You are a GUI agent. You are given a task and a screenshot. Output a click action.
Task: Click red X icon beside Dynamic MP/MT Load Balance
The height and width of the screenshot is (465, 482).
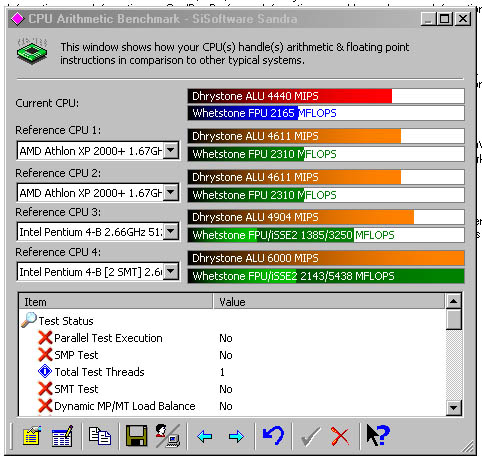click(45, 406)
